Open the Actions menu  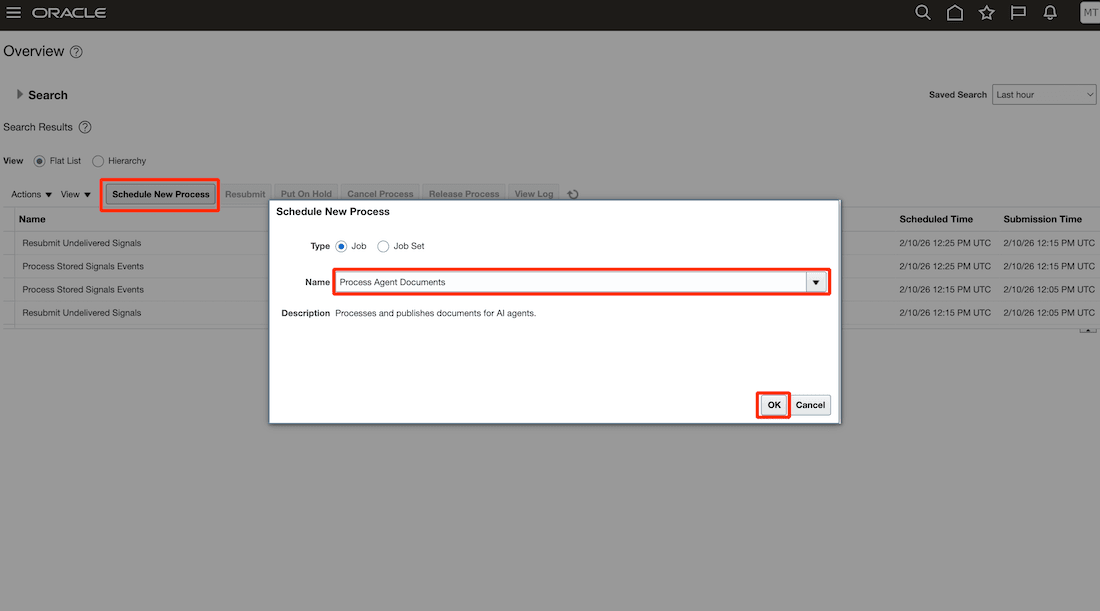tap(29, 193)
